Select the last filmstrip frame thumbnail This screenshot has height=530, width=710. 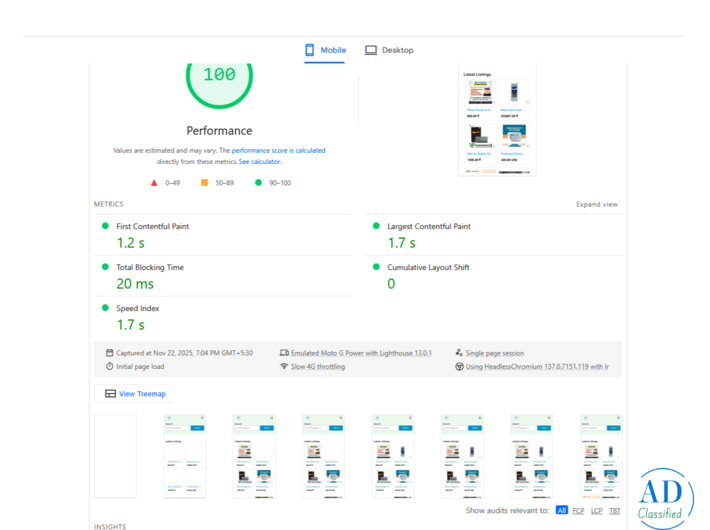[601, 456]
